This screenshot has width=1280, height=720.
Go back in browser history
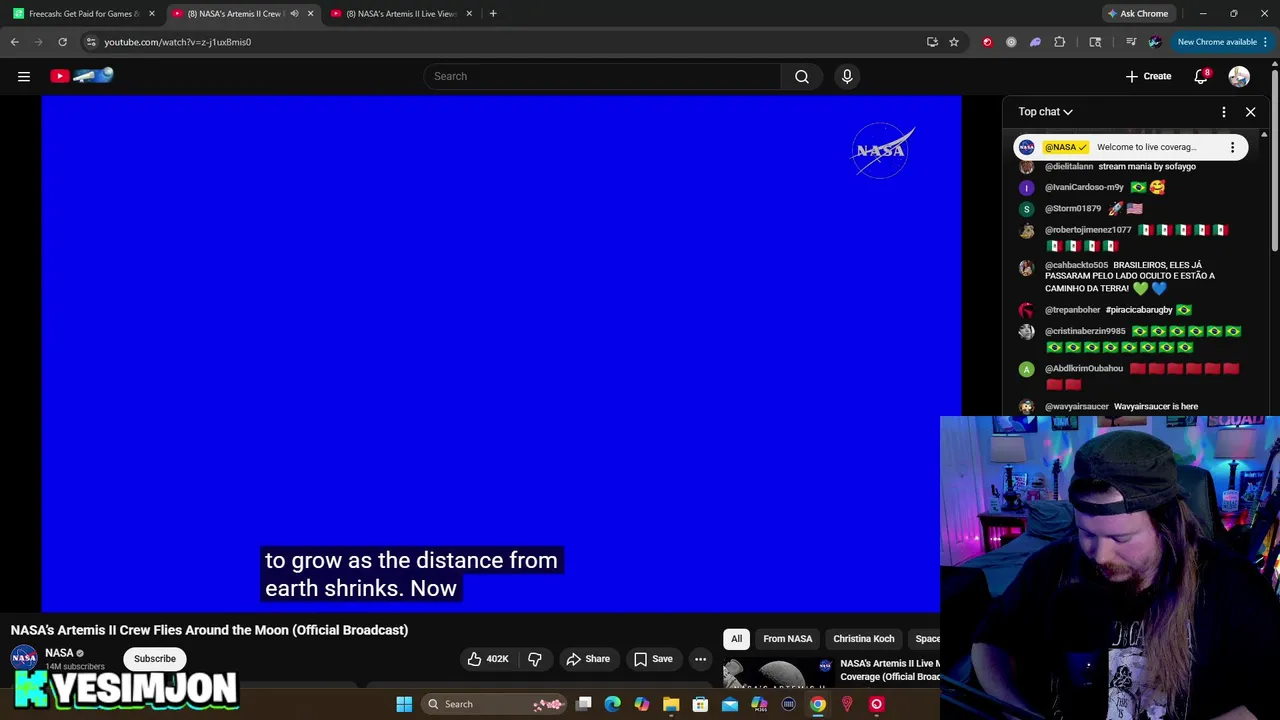click(15, 42)
